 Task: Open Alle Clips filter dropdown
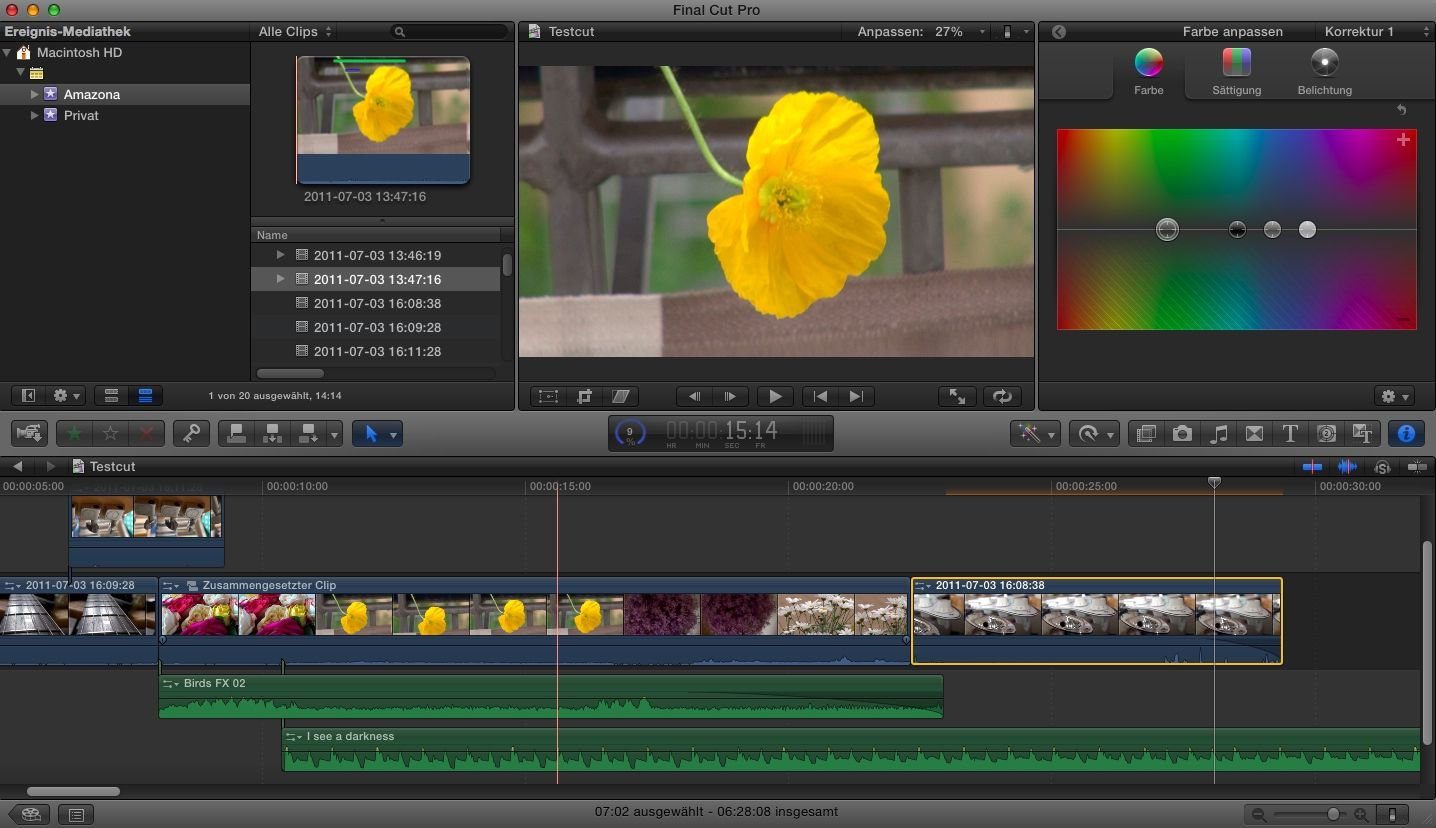click(x=295, y=31)
